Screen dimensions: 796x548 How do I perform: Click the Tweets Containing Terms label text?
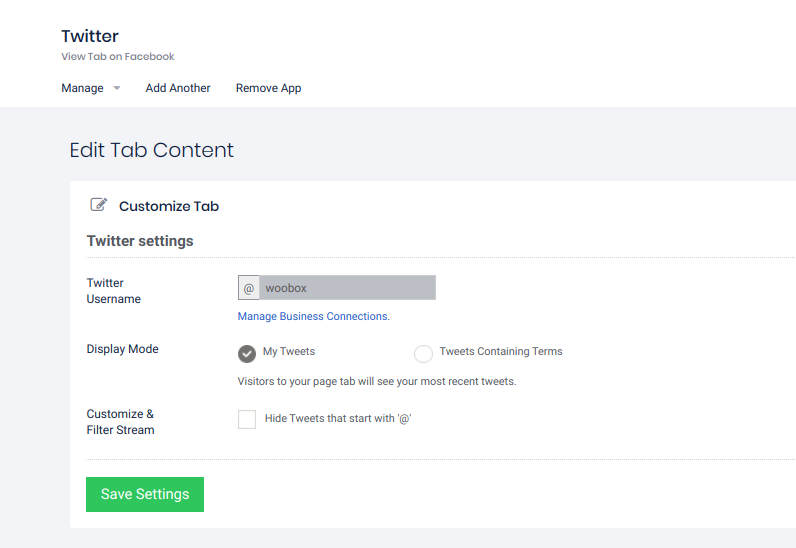501,352
